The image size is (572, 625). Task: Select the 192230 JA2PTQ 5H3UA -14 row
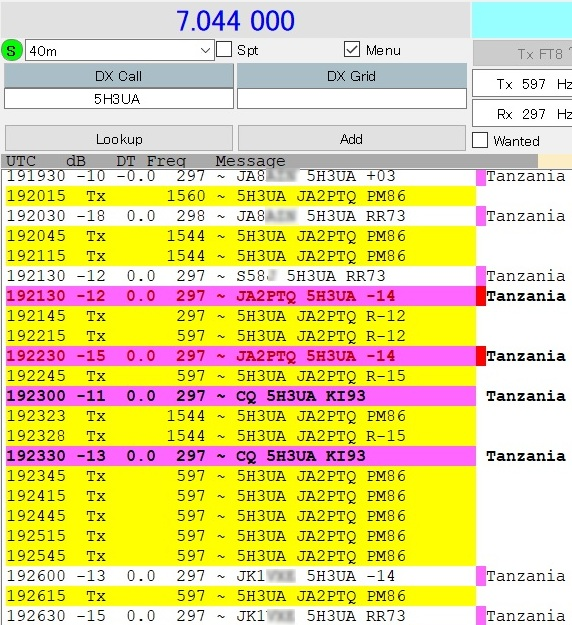pos(241,356)
